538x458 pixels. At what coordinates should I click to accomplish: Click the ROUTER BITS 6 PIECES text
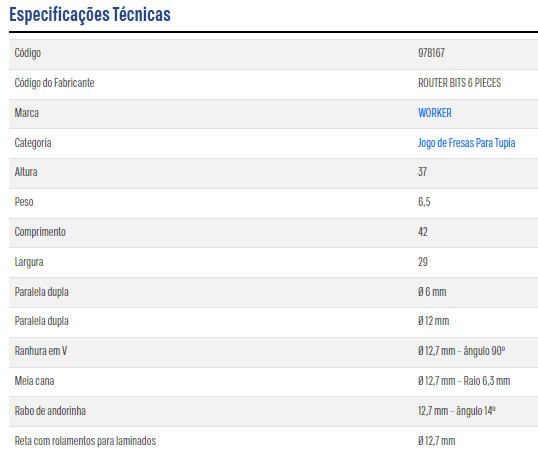pos(459,83)
